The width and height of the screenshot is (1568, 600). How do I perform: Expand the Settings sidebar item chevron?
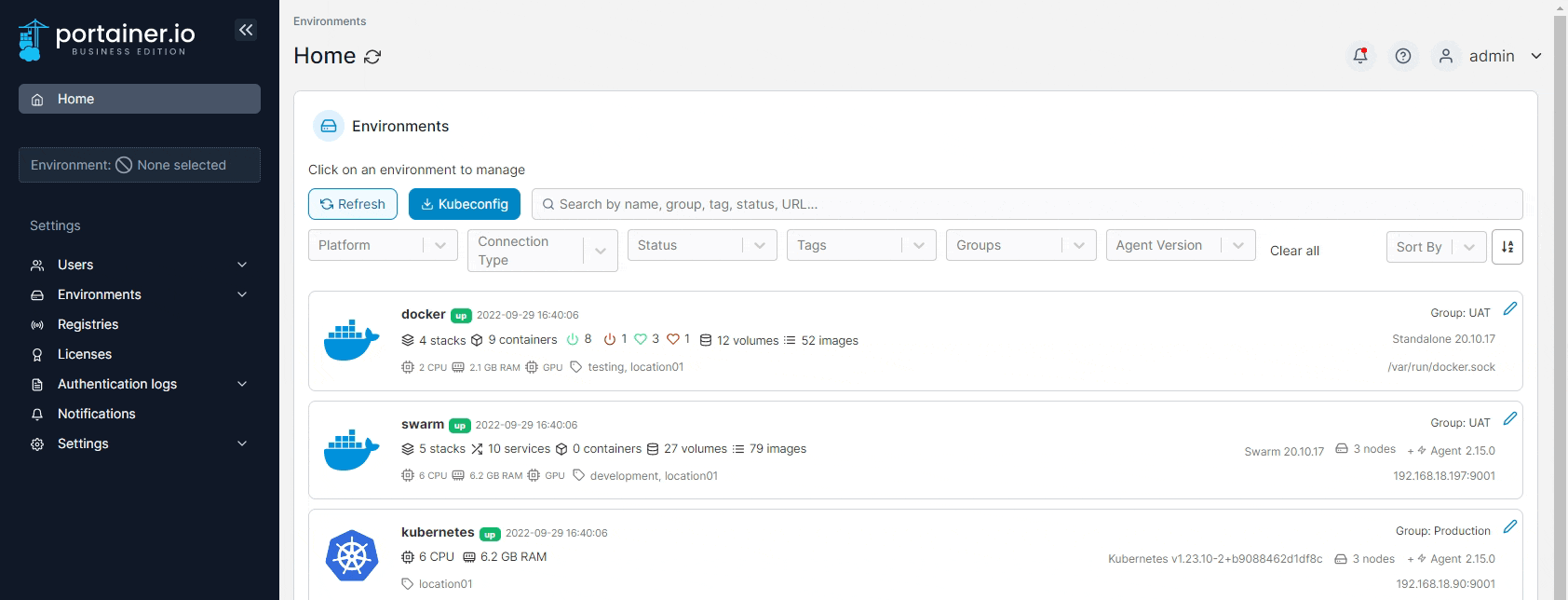click(242, 443)
